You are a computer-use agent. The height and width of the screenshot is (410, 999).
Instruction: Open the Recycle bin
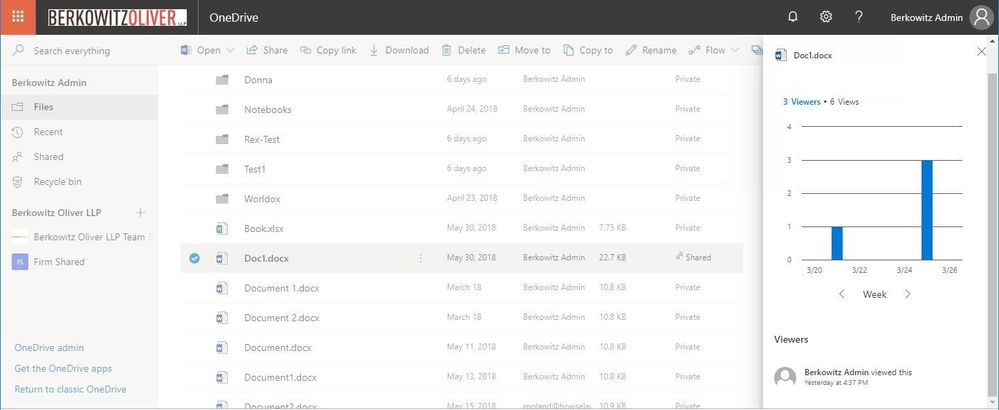79,181
